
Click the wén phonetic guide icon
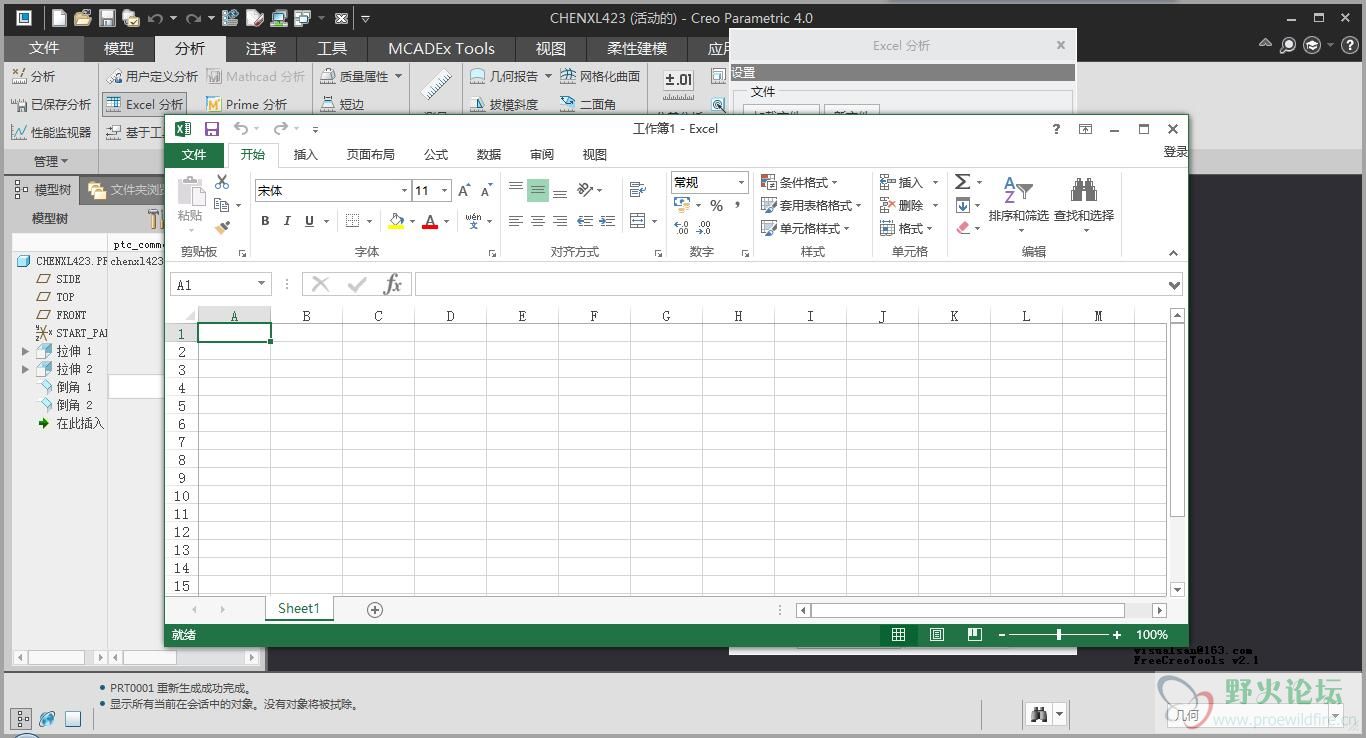click(473, 220)
